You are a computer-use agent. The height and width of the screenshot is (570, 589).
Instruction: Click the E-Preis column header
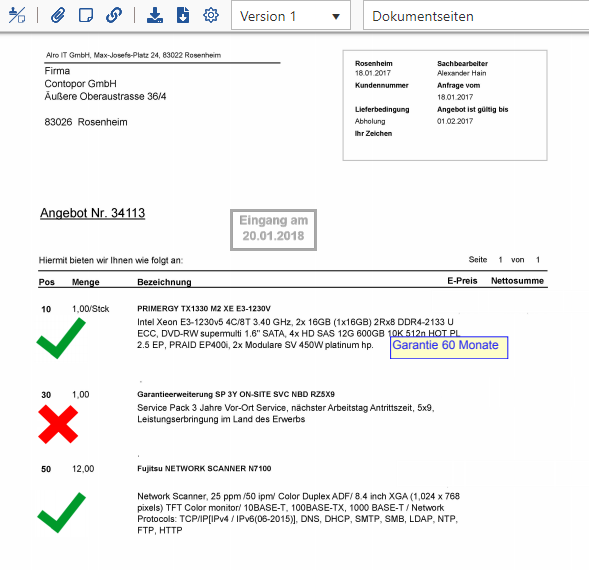pos(462,281)
